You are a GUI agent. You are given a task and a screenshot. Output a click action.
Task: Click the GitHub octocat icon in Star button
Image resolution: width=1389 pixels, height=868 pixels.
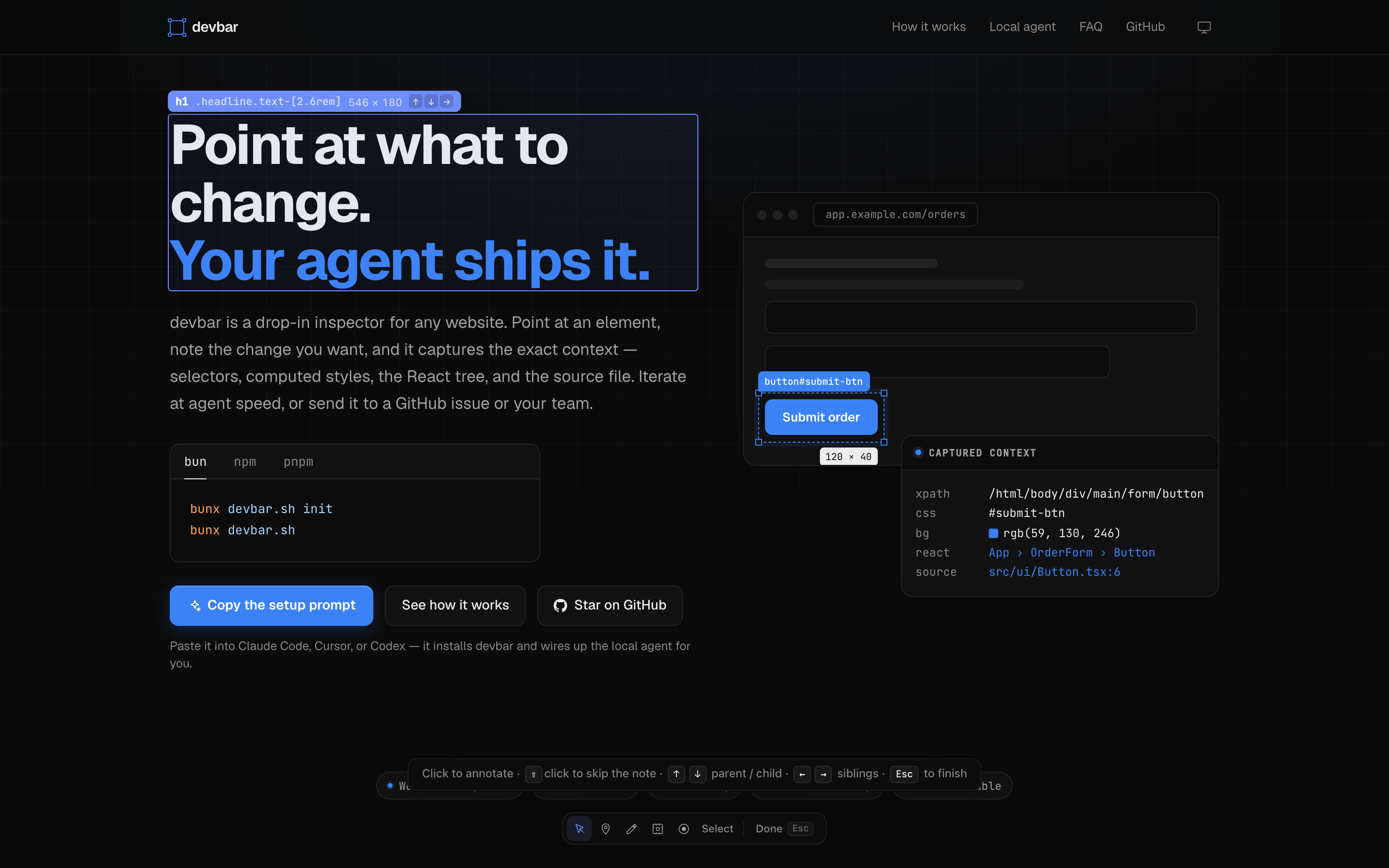point(560,606)
